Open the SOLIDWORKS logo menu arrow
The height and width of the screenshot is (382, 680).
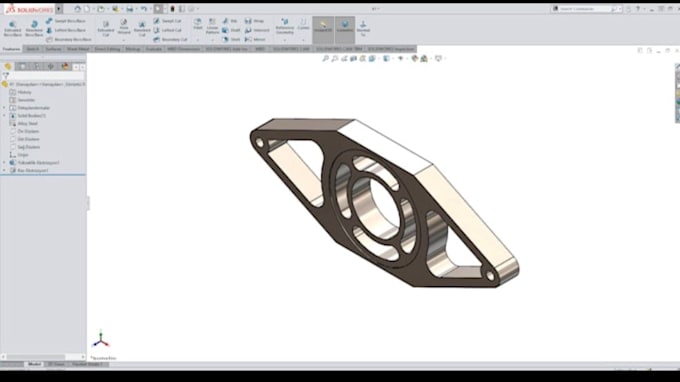tap(59, 9)
